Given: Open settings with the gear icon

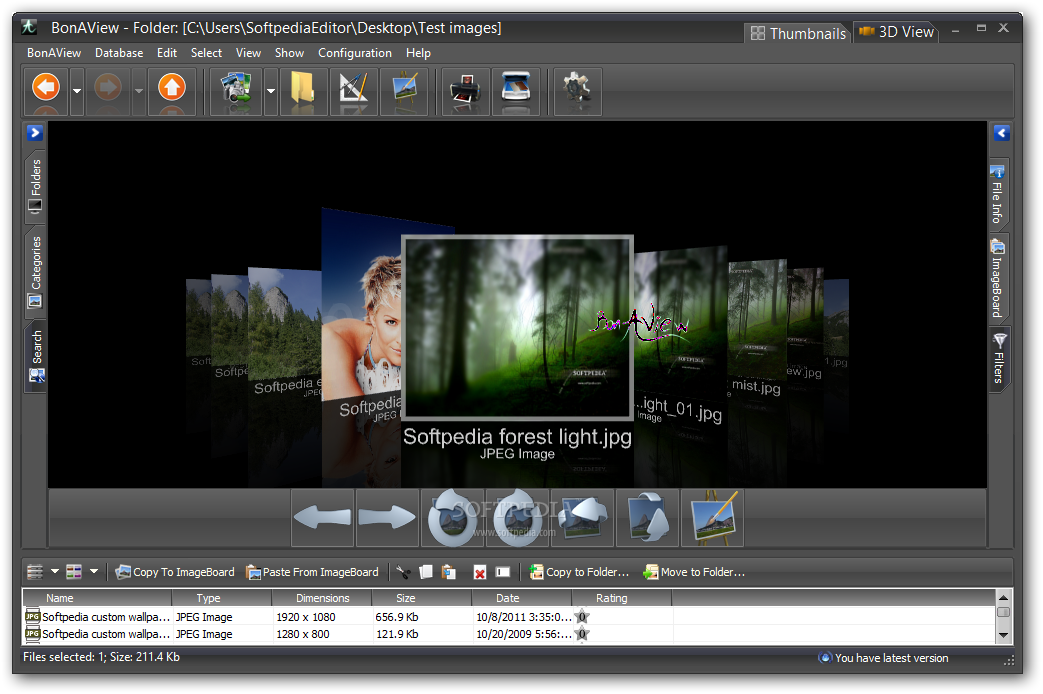Looking at the screenshot, I should 577,90.
